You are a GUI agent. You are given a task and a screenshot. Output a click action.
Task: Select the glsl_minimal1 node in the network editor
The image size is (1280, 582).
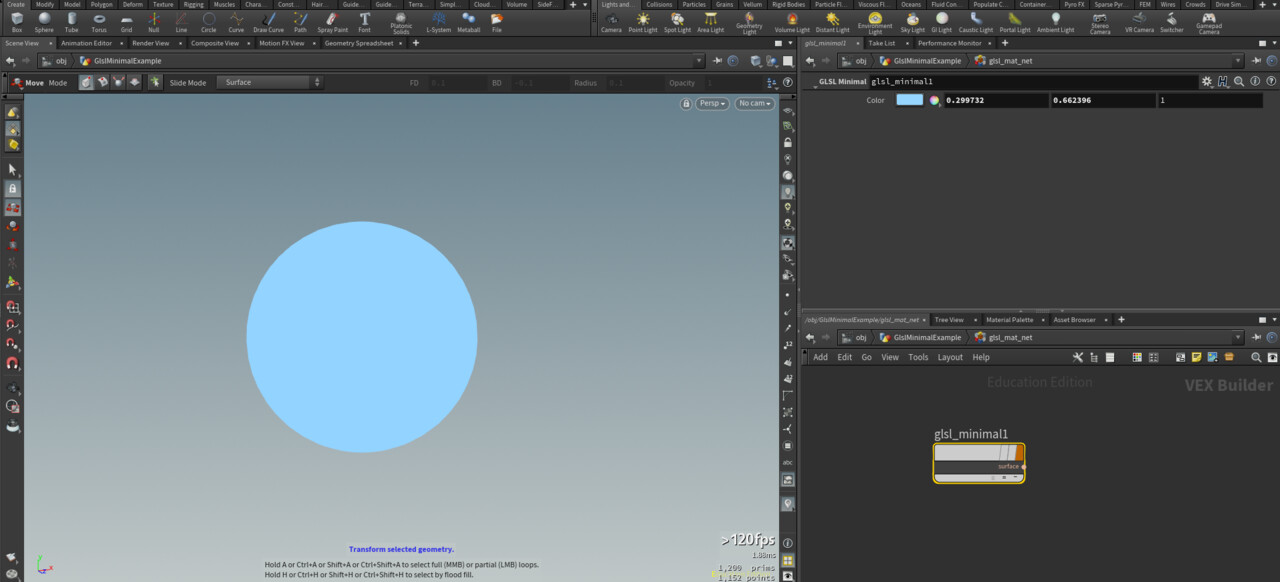click(978, 462)
